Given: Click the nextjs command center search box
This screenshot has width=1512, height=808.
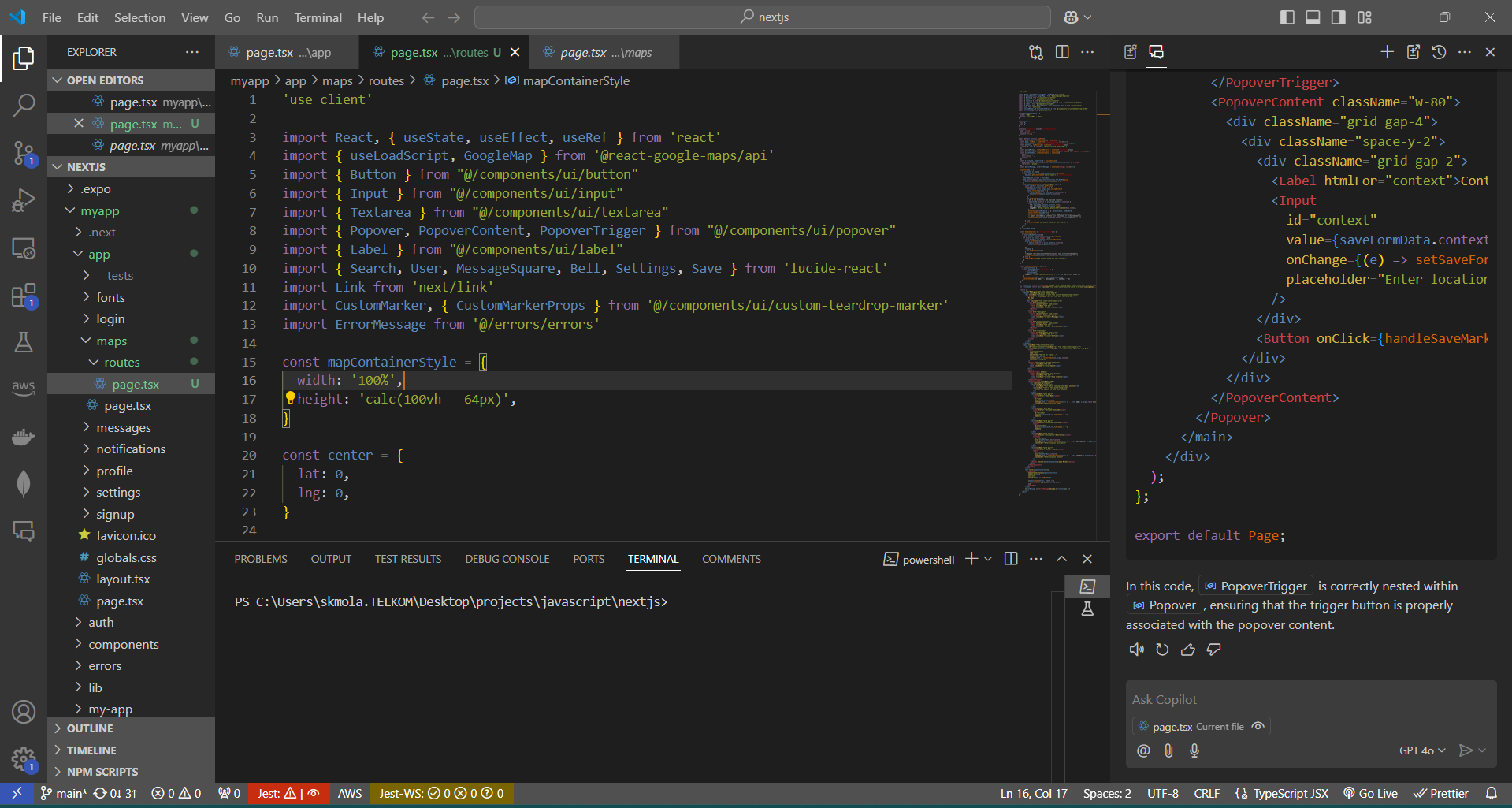Looking at the screenshot, I should [763, 17].
